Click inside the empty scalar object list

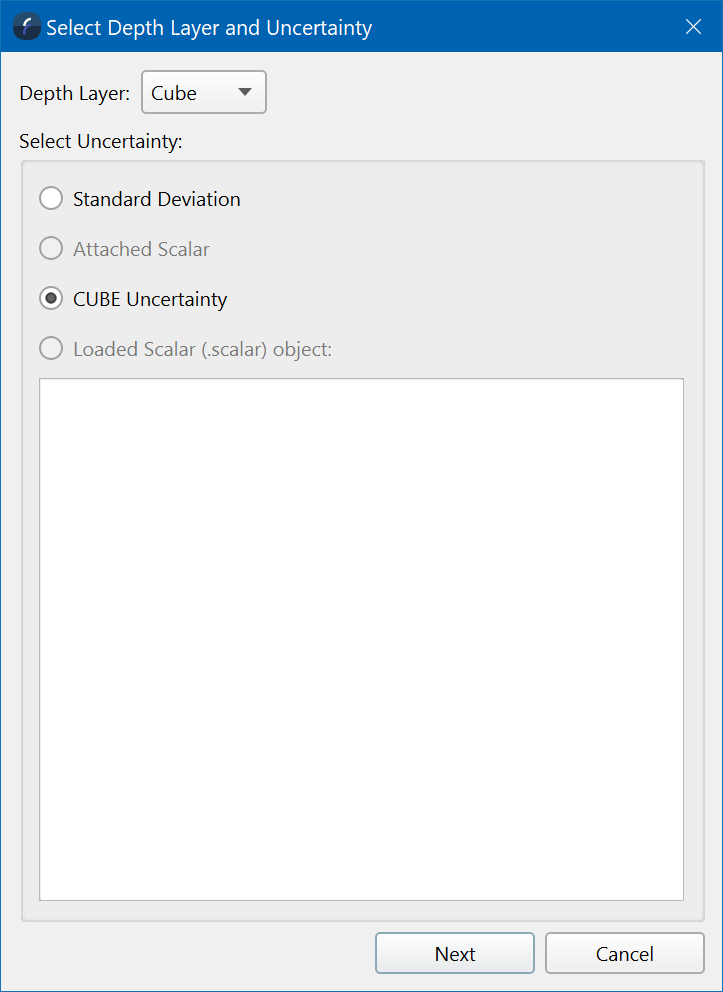[361, 639]
